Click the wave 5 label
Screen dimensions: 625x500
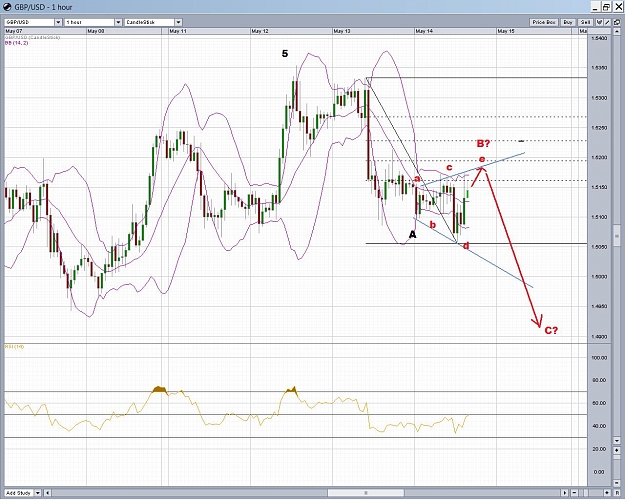[x=285, y=53]
